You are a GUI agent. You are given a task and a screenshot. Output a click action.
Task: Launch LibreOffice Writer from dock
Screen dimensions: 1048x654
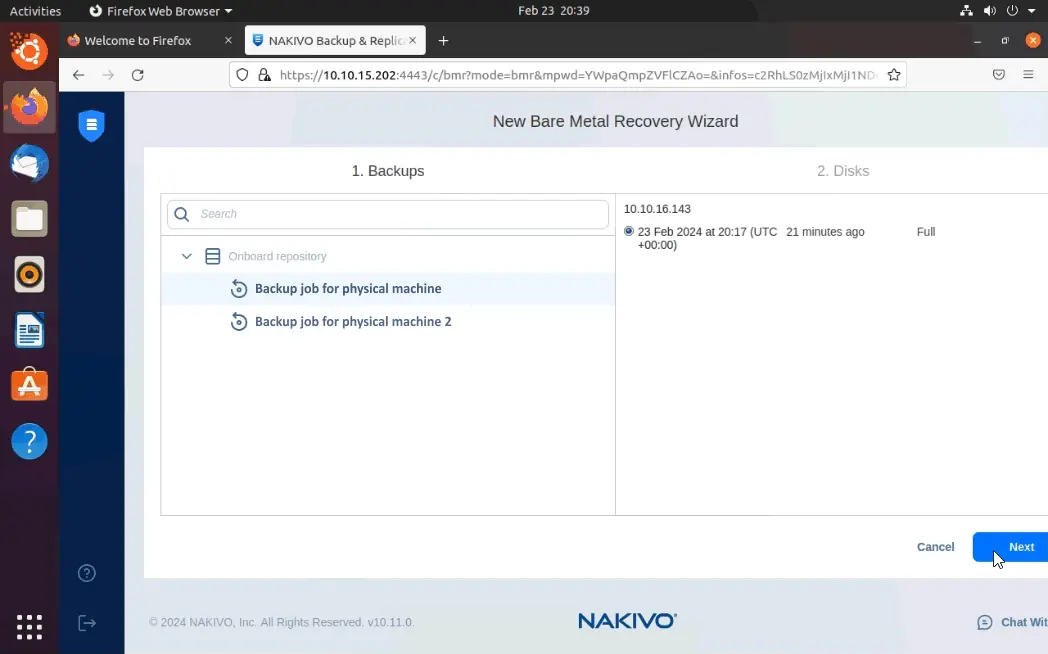(29, 330)
